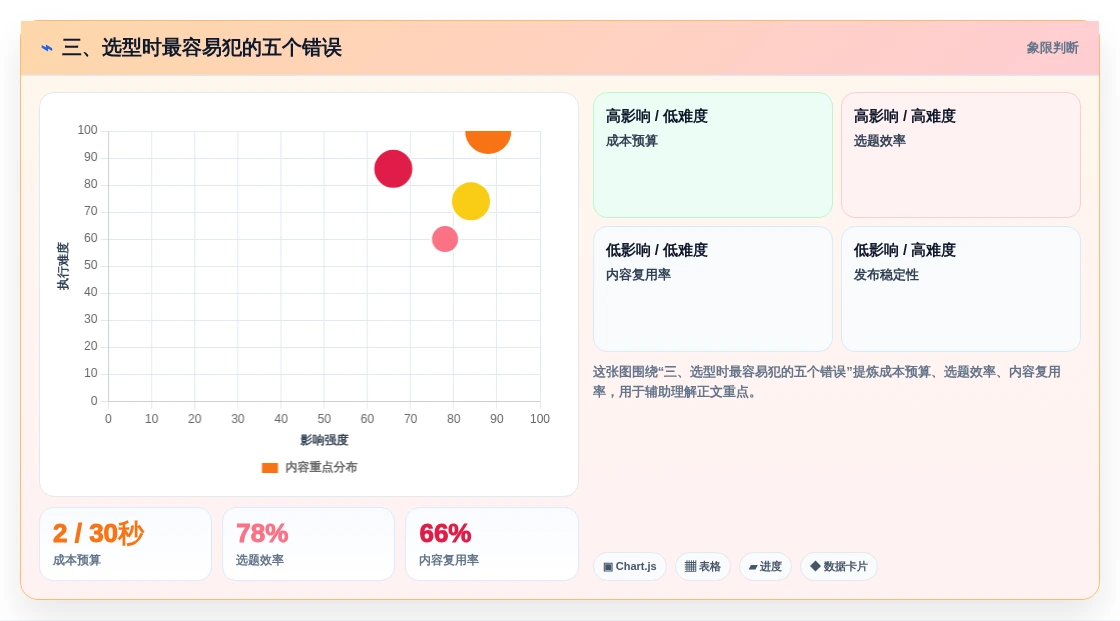Screen dimensions: 1120x621
Task: Select the Chart.js tag chip
Action: coord(629,567)
